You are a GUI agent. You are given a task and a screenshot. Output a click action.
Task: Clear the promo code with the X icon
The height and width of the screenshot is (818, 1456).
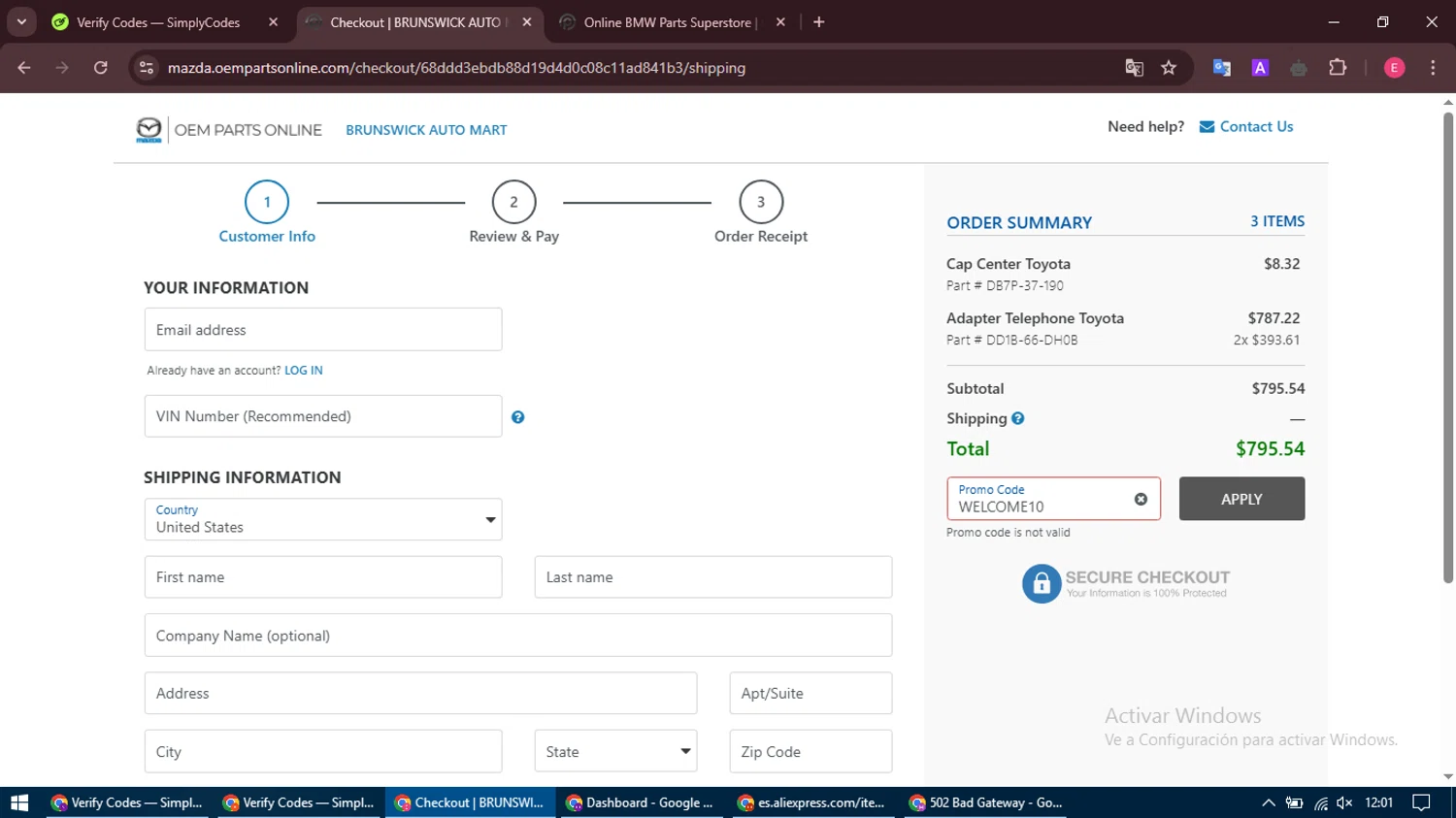coord(1141,499)
